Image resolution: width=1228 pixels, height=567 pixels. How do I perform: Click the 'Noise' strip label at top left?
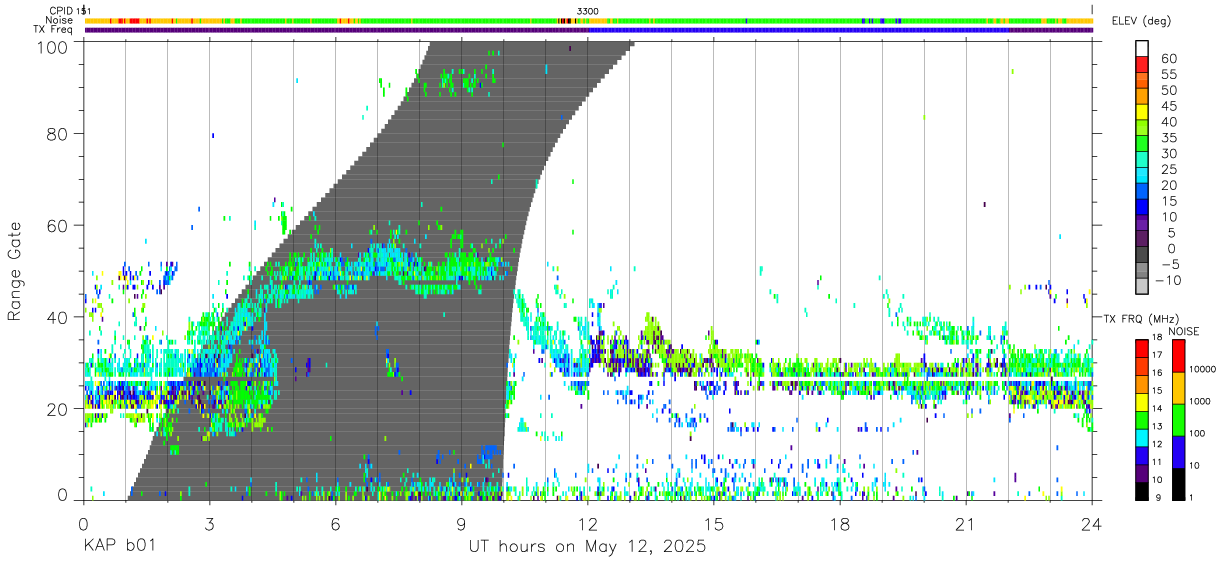(x=59, y=20)
